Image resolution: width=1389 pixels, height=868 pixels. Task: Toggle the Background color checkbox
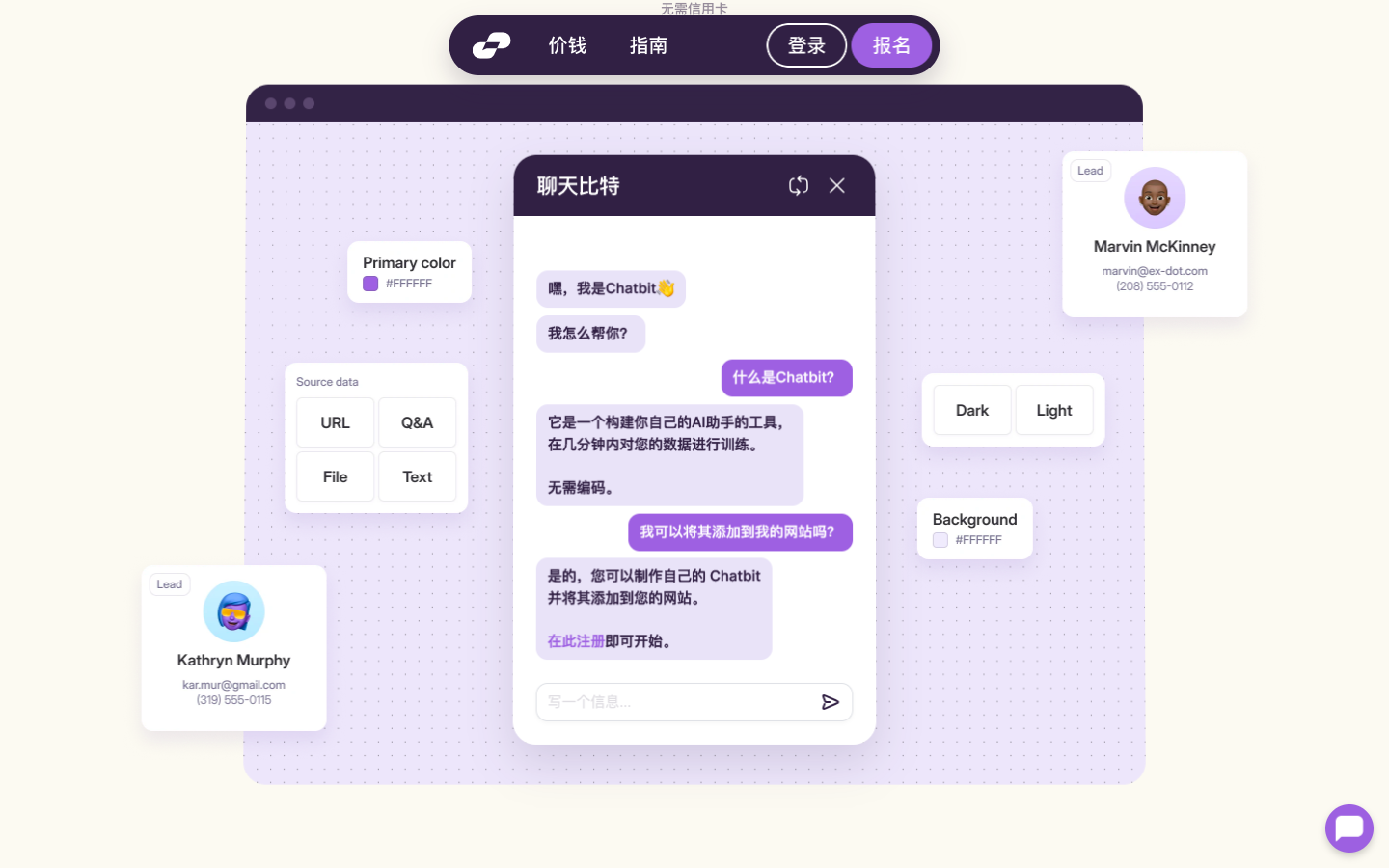point(940,540)
